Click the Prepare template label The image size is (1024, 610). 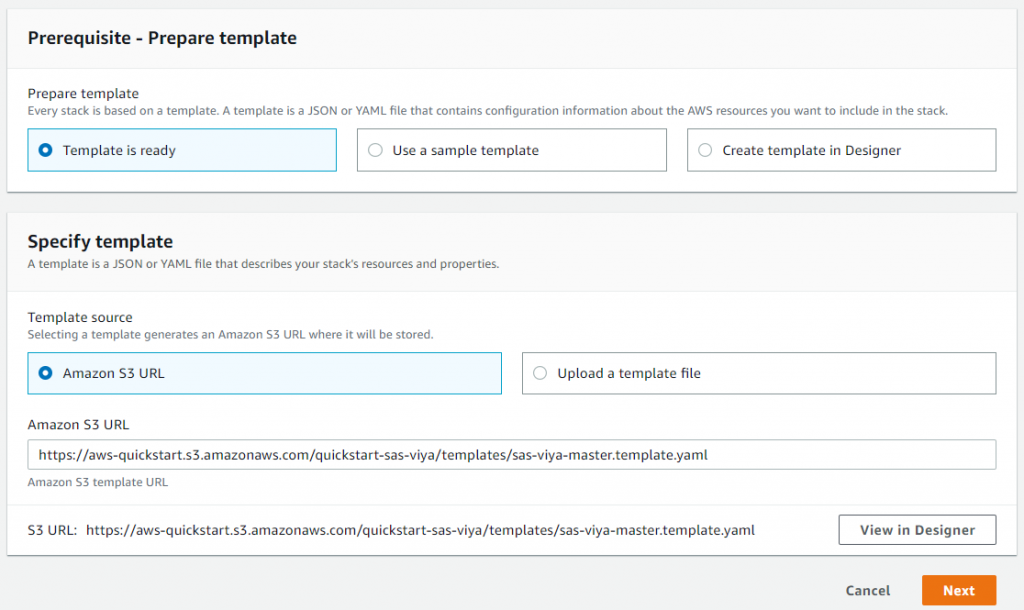tap(83, 93)
